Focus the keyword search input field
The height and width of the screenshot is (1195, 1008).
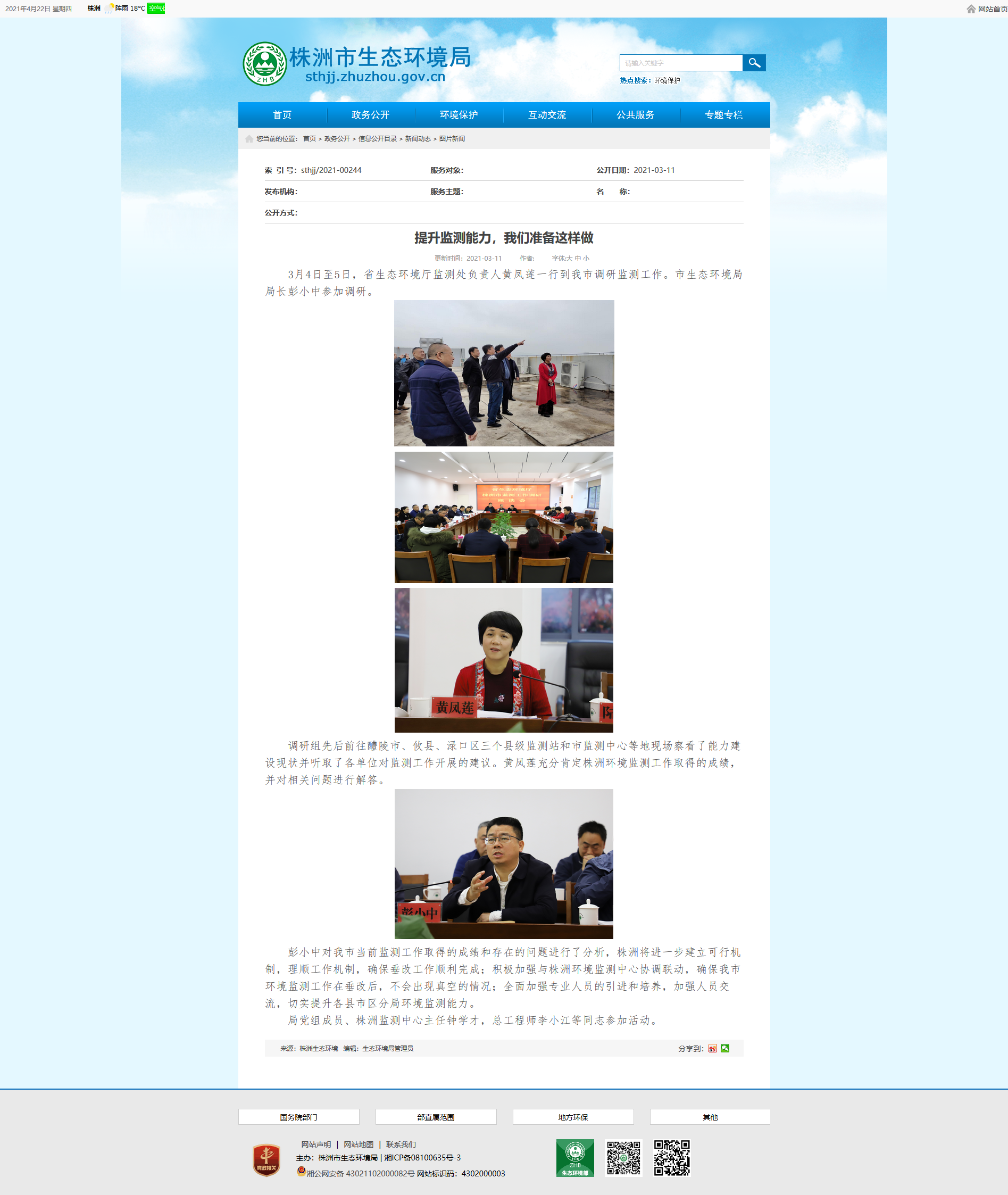tap(680, 63)
